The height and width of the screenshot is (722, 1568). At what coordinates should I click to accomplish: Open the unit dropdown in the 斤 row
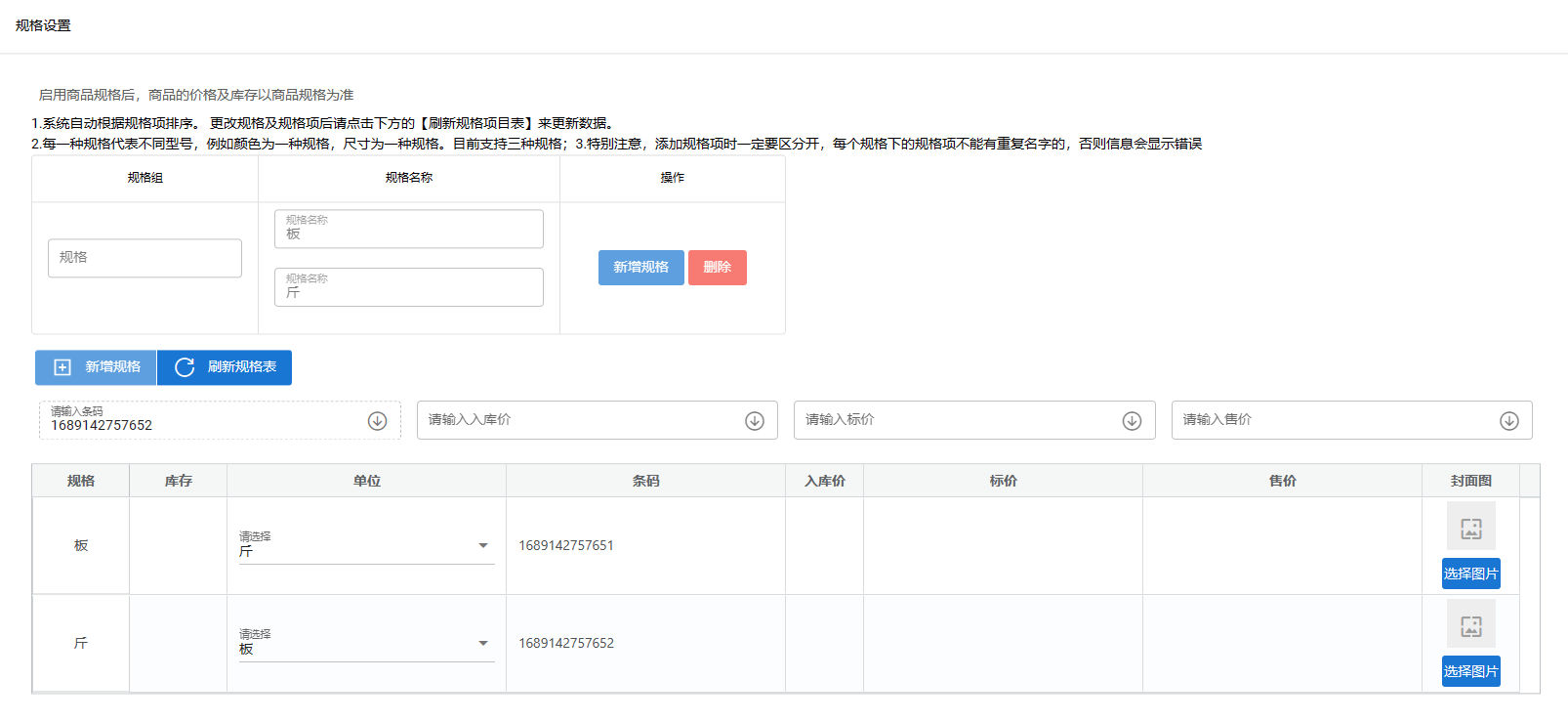(367, 643)
